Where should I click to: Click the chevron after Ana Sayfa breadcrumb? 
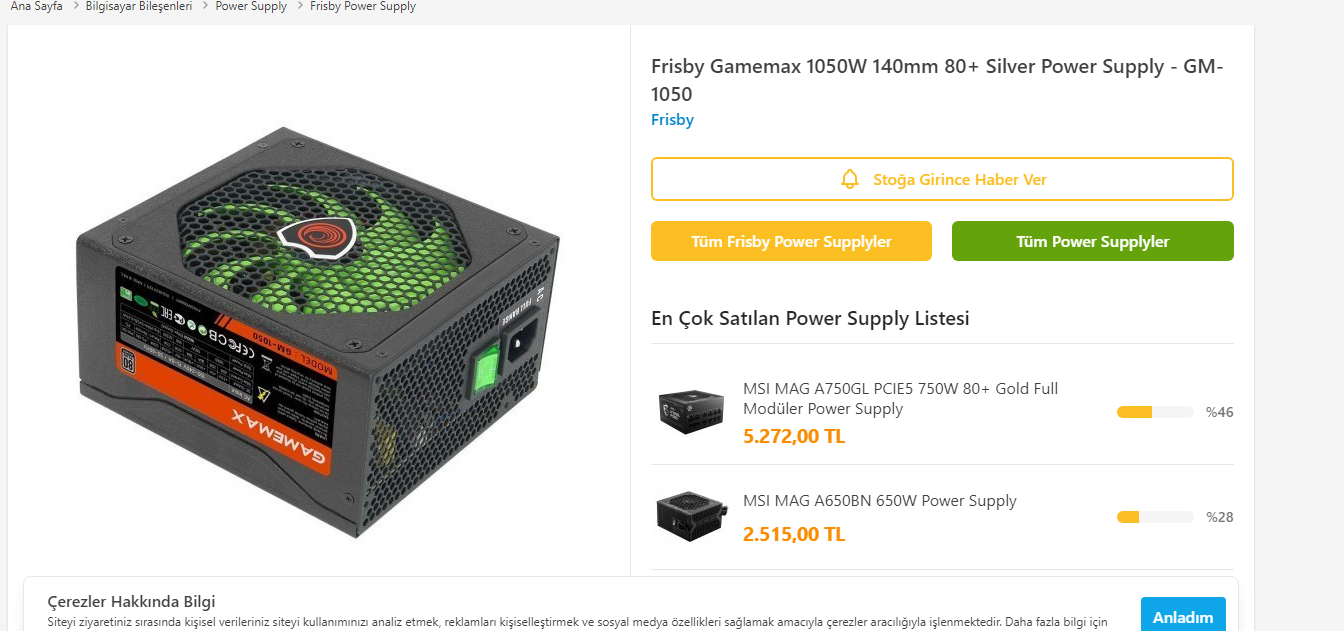75,6
